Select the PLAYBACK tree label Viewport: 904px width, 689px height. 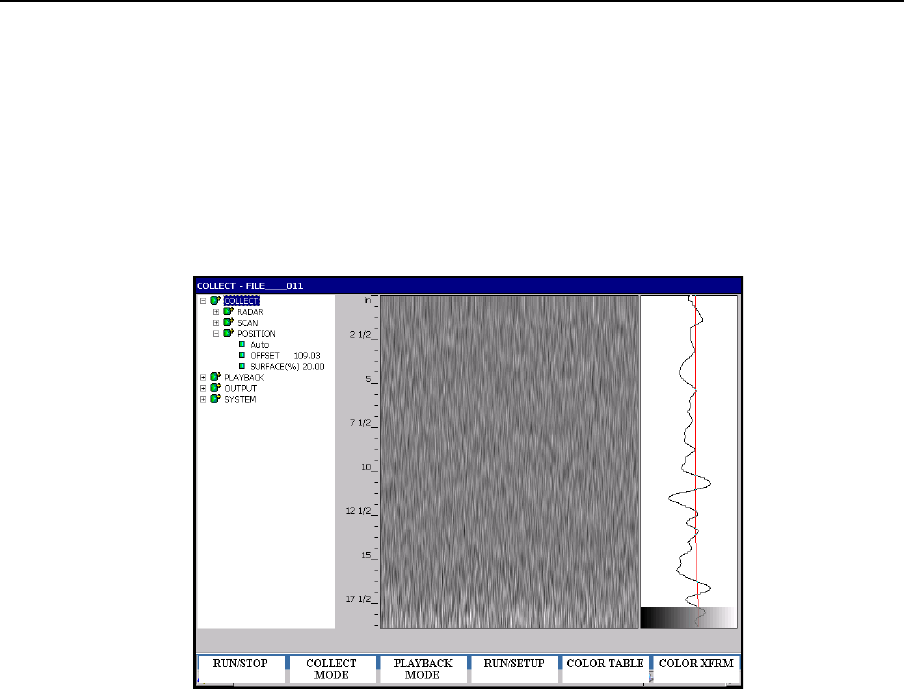pyautogui.click(x=244, y=378)
